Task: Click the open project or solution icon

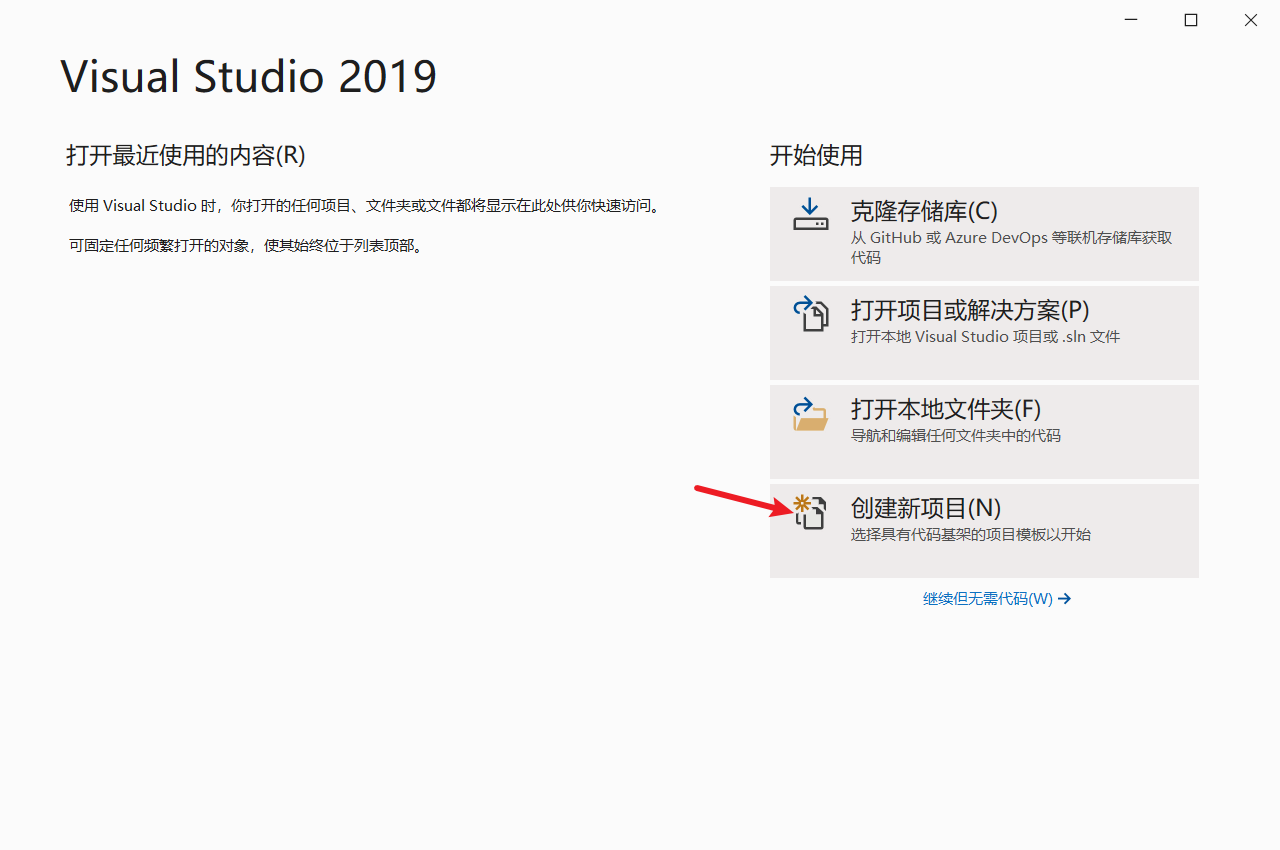Action: [x=811, y=312]
